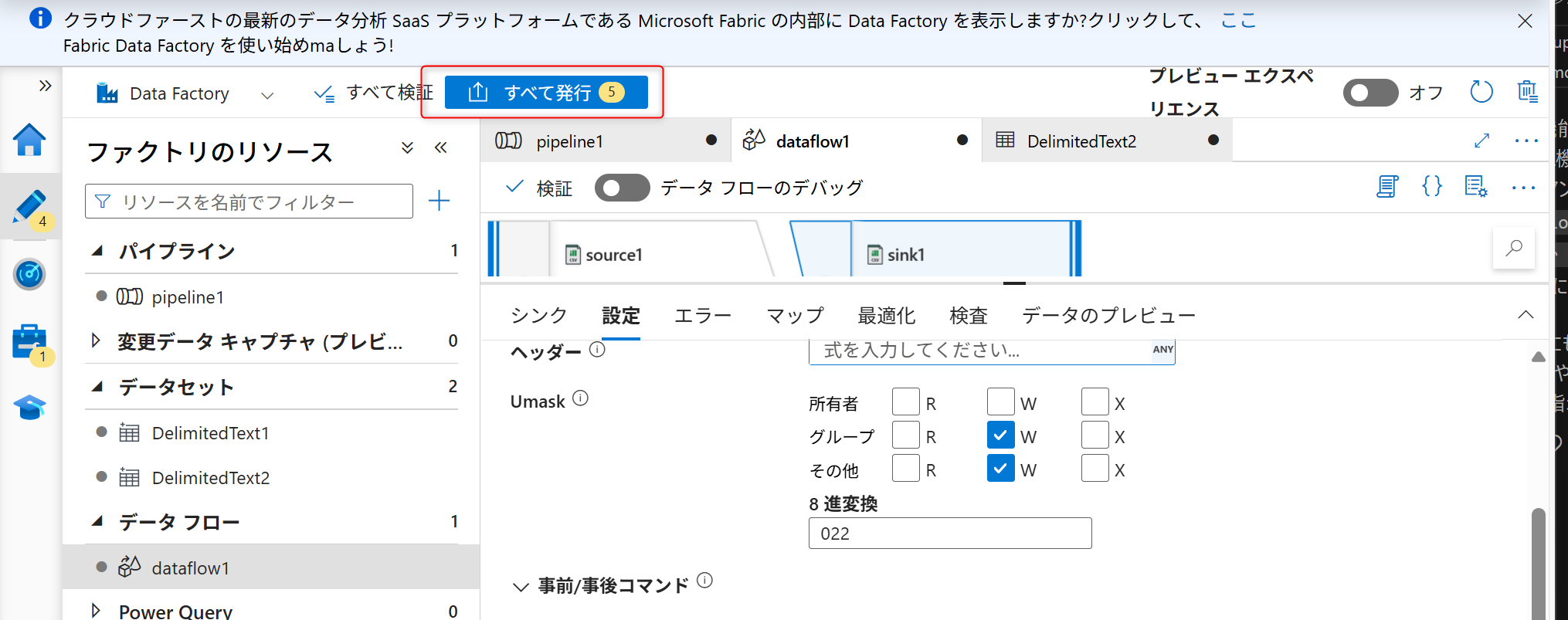
Task: Click the info icon next to Umask
Action: [580, 398]
